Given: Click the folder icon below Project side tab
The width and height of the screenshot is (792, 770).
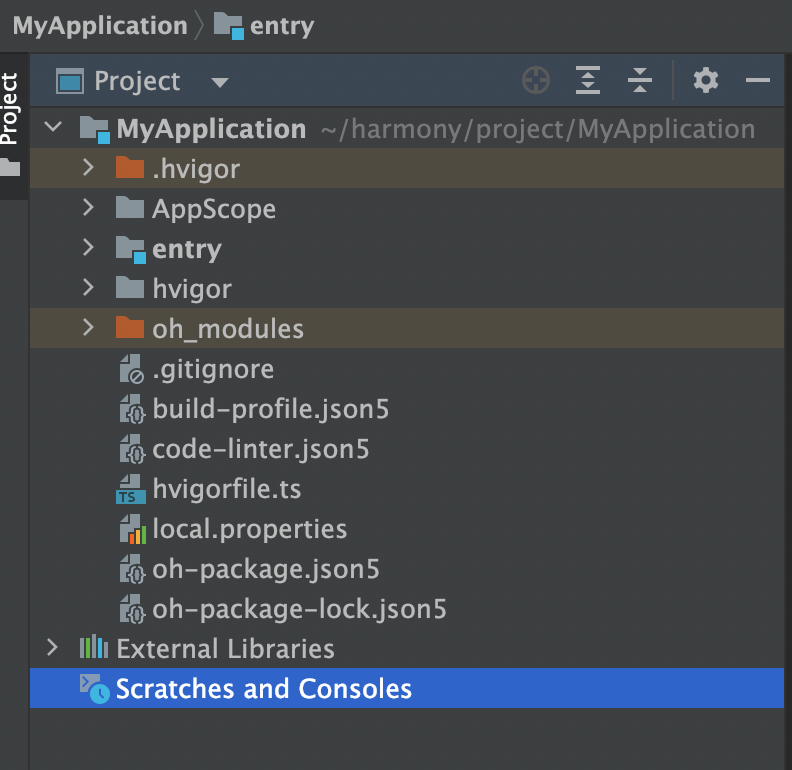Looking at the screenshot, I should pyautogui.click(x=10, y=167).
